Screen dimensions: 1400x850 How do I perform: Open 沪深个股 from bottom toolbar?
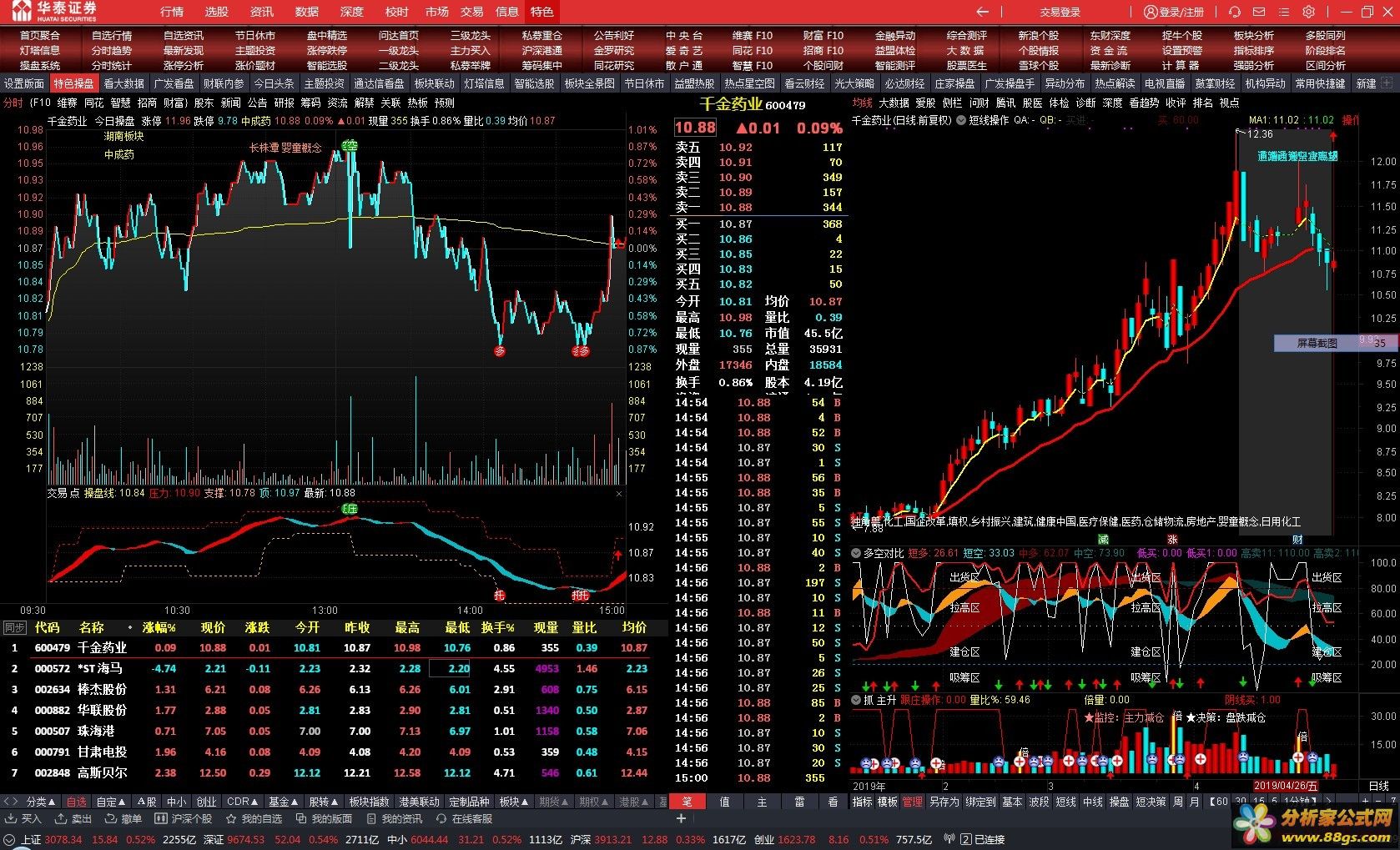[184, 819]
